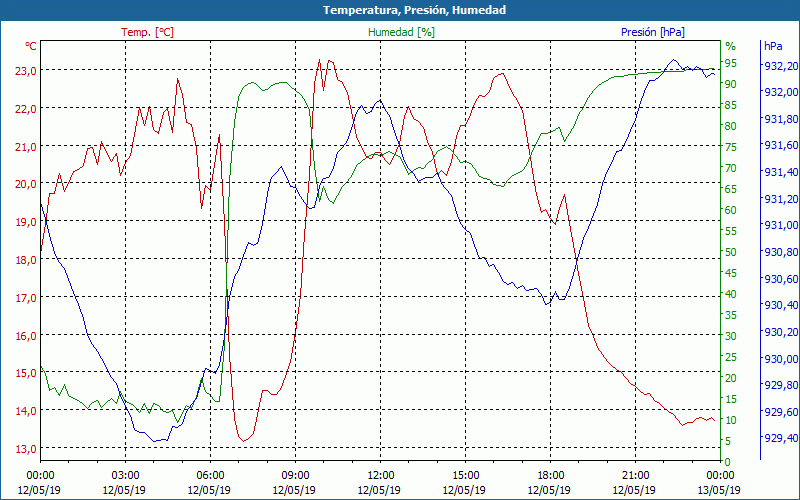Click the "15,0" temperature axis value
Viewport: 800px width, 500px height.
[x=26, y=373]
